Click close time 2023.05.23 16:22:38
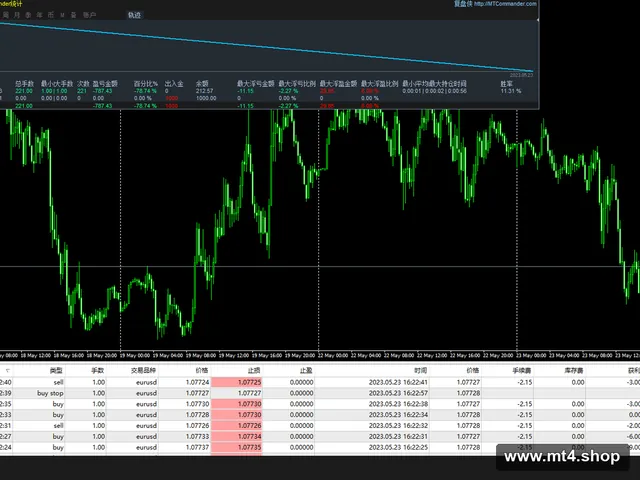Image resolution: width=640 pixels, height=480 pixels. (398, 404)
